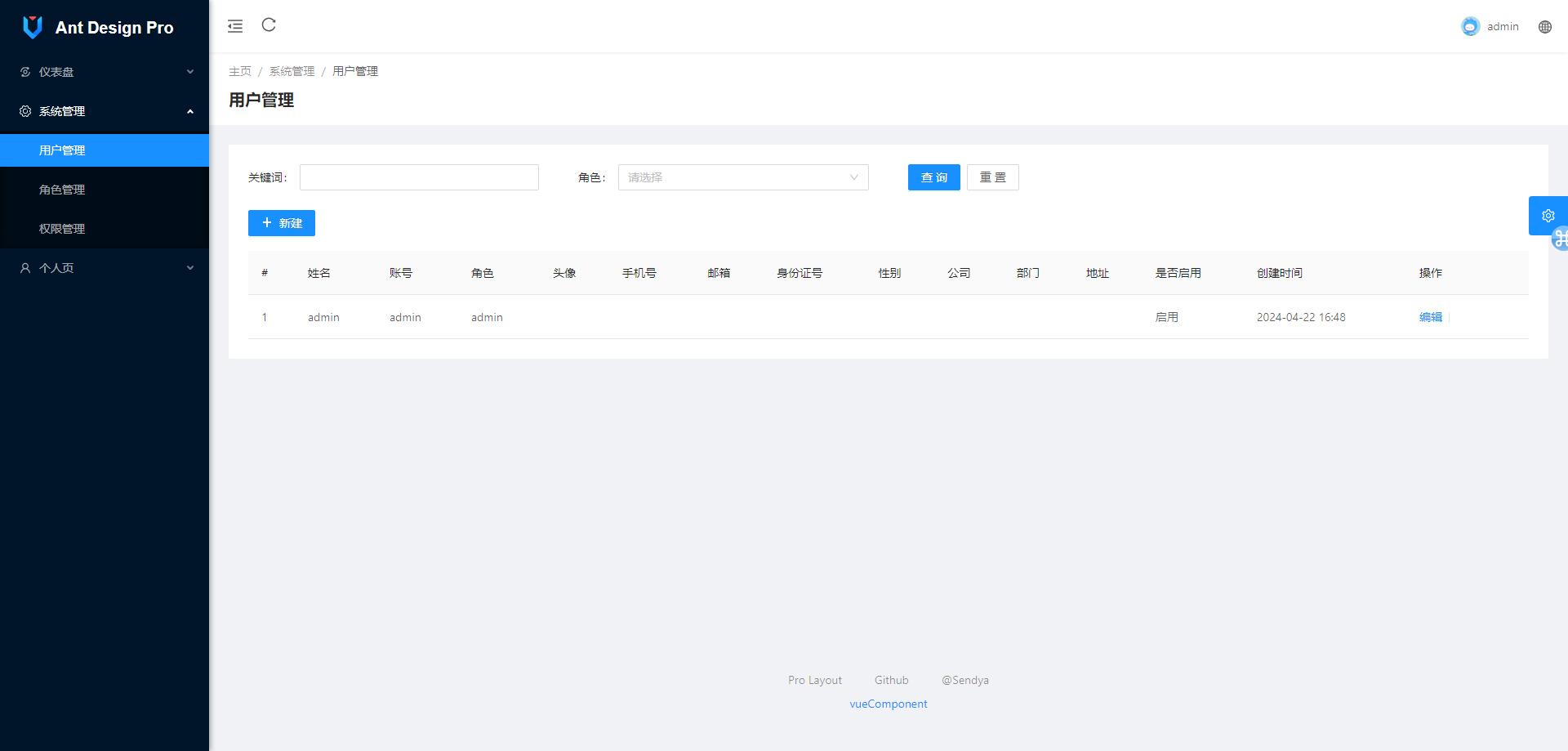Open the language globe icon

tap(1545, 27)
